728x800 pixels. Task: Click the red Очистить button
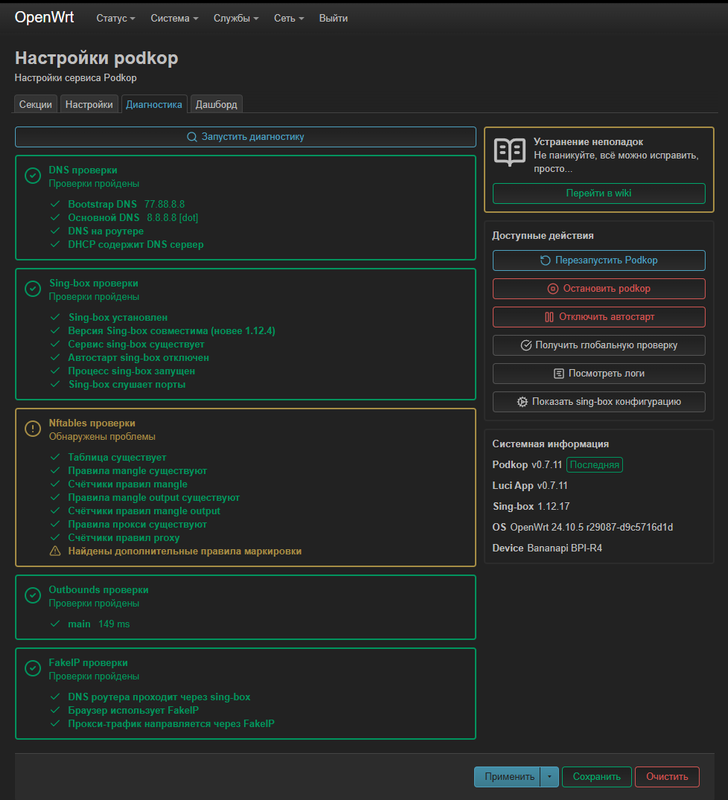point(667,777)
